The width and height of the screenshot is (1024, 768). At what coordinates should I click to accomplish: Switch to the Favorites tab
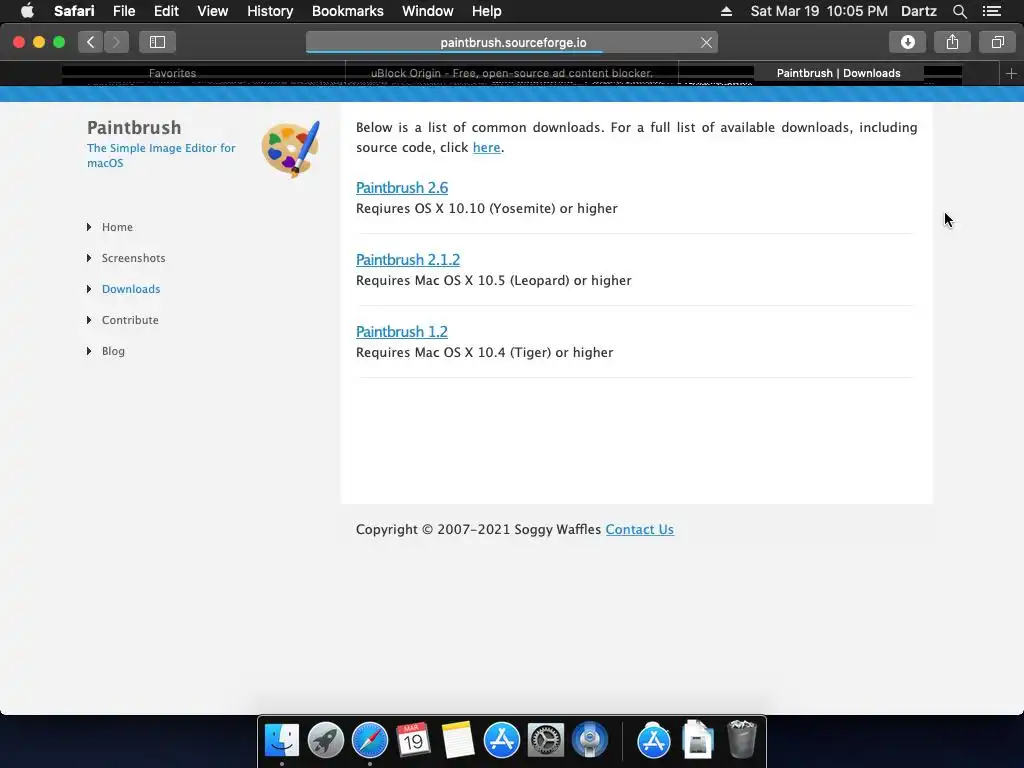pyautogui.click(x=172, y=73)
